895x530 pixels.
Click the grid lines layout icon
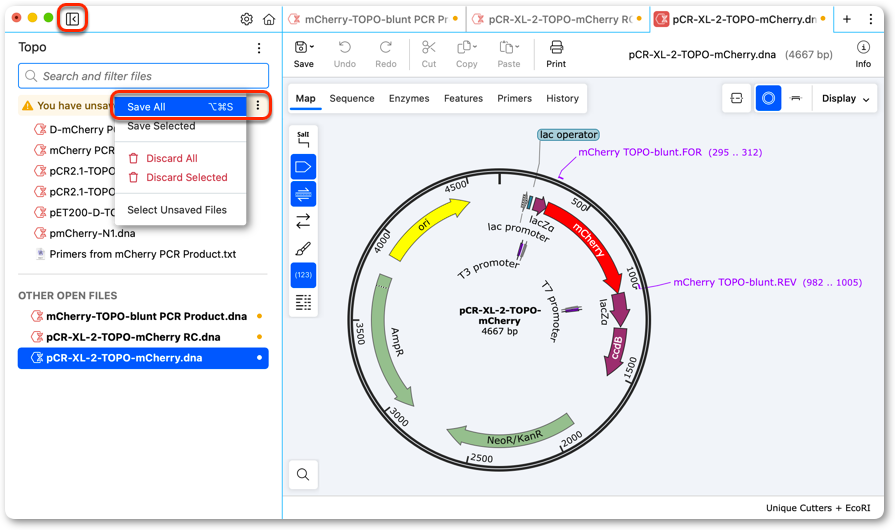[x=303, y=302]
